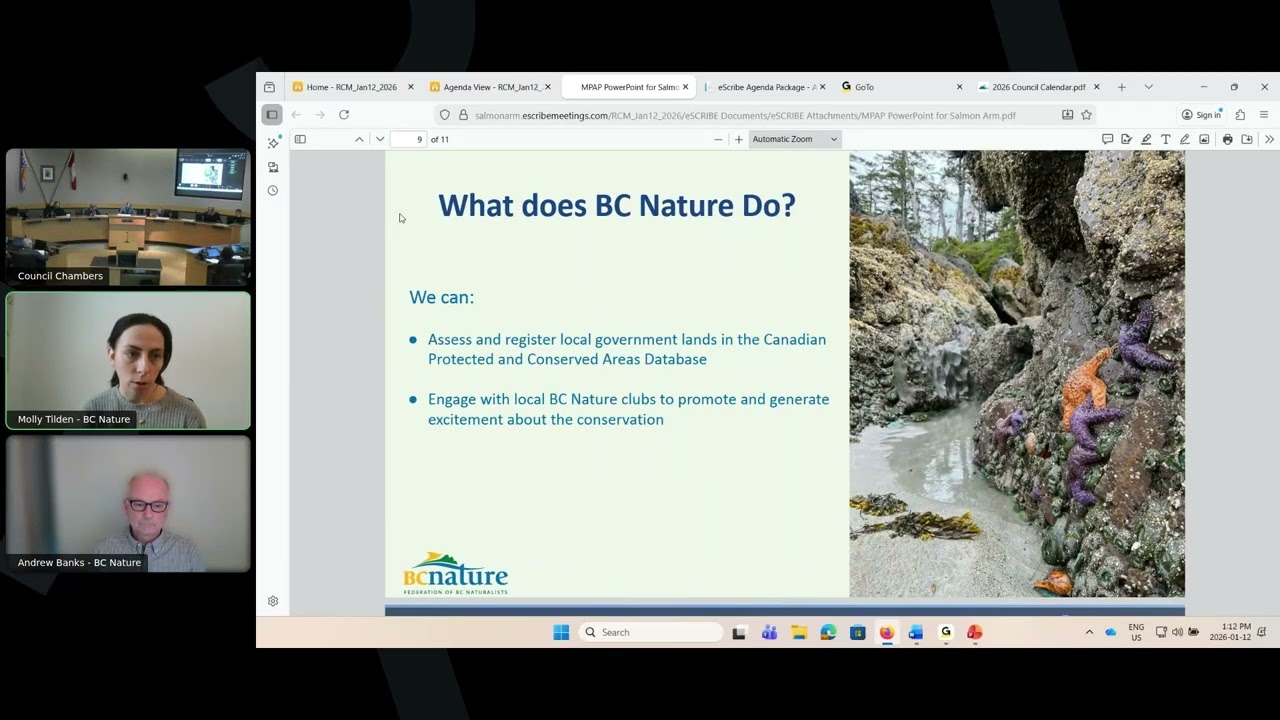The image size is (1280, 720).
Task: Expand more PDF viewer tools
Action: pyautogui.click(x=1269, y=139)
